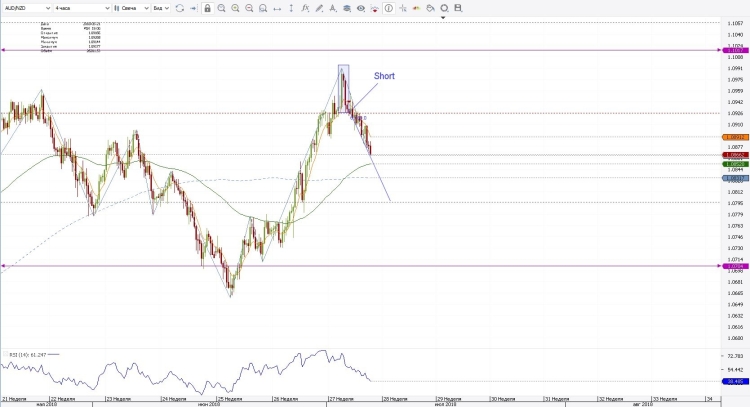750x407 pixels.
Task: Click the 1.1057 price scale value
Action: (x=735, y=23)
